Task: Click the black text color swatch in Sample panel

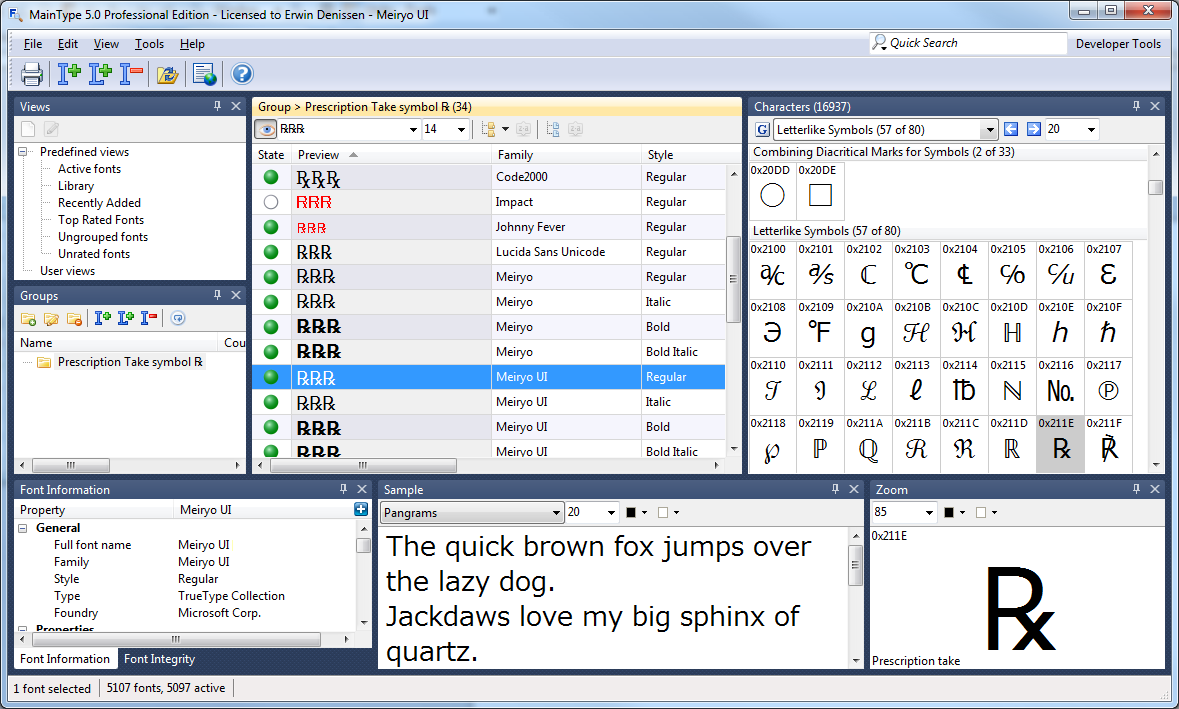Action: (x=631, y=513)
